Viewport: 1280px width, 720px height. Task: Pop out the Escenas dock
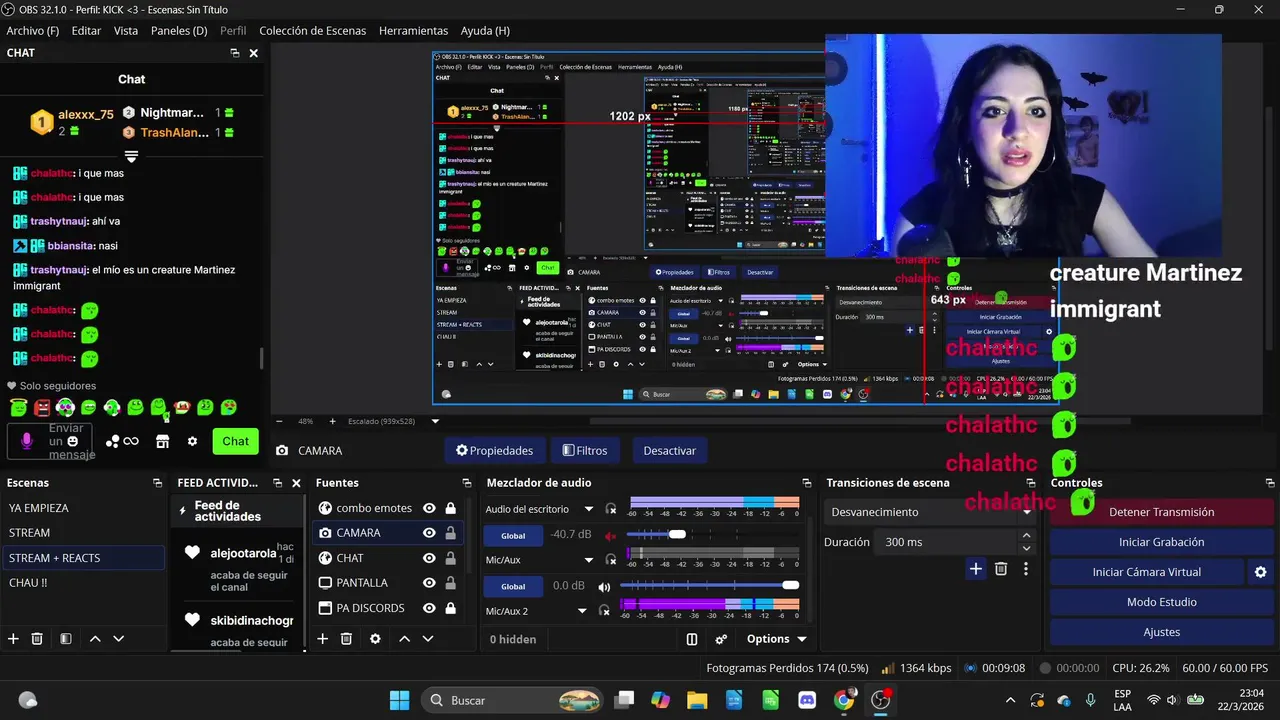pyautogui.click(x=157, y=483)
